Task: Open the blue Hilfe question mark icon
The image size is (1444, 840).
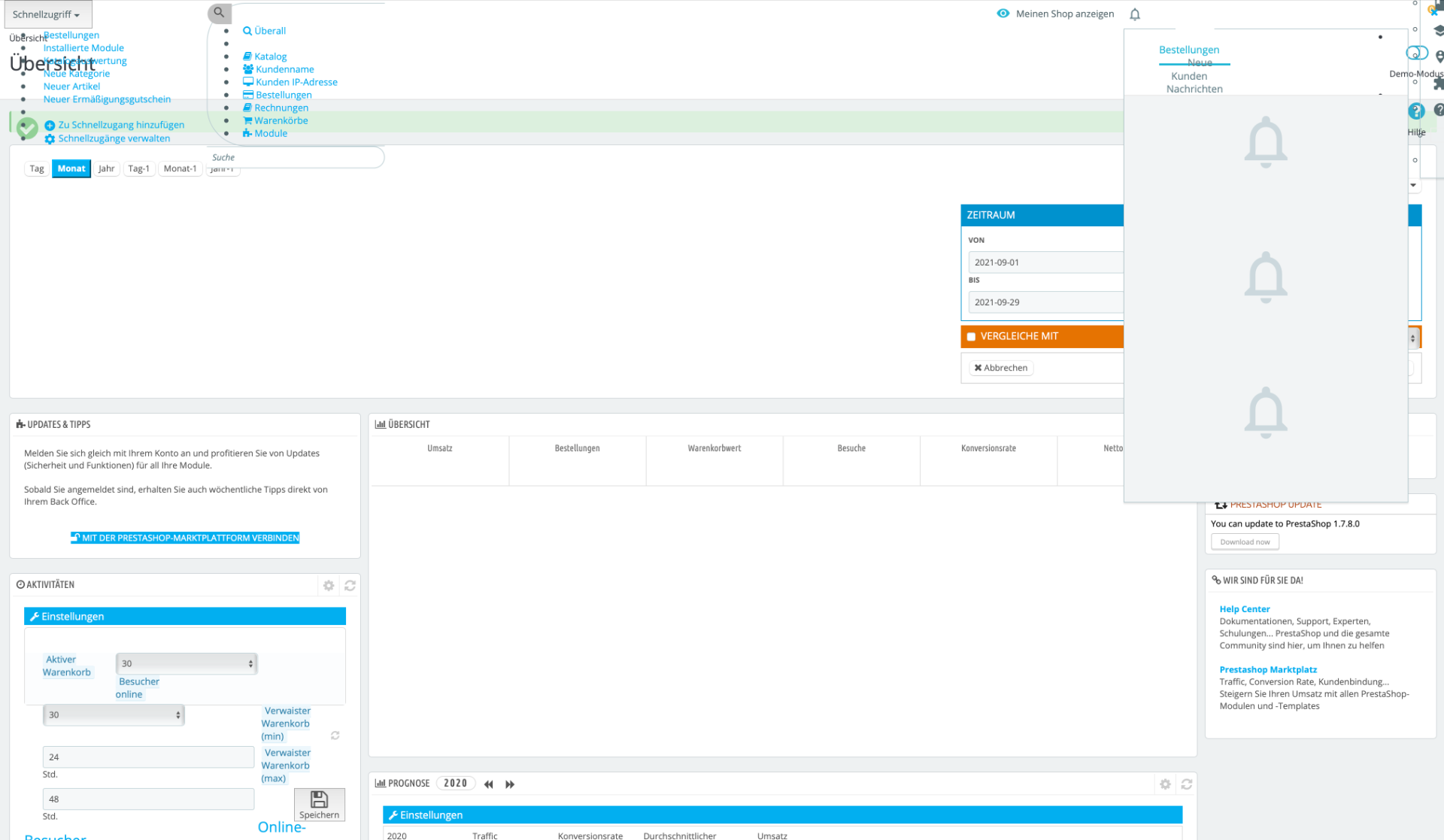Action: click(x=1416, y=111)
